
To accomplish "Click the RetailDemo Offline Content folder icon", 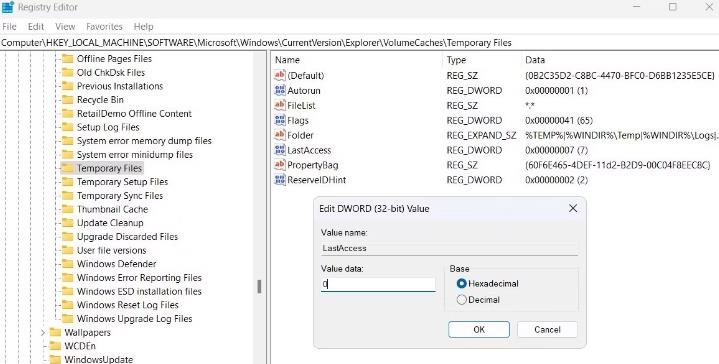I will (67, 114).
